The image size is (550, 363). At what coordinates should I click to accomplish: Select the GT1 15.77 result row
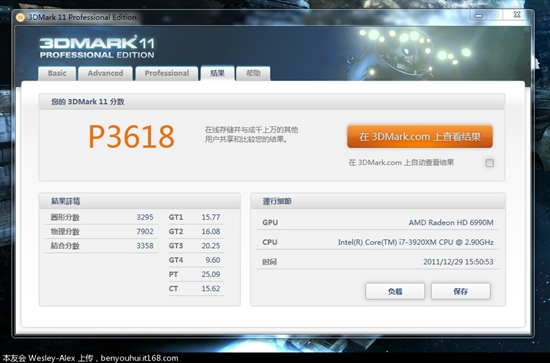[196, 217]
